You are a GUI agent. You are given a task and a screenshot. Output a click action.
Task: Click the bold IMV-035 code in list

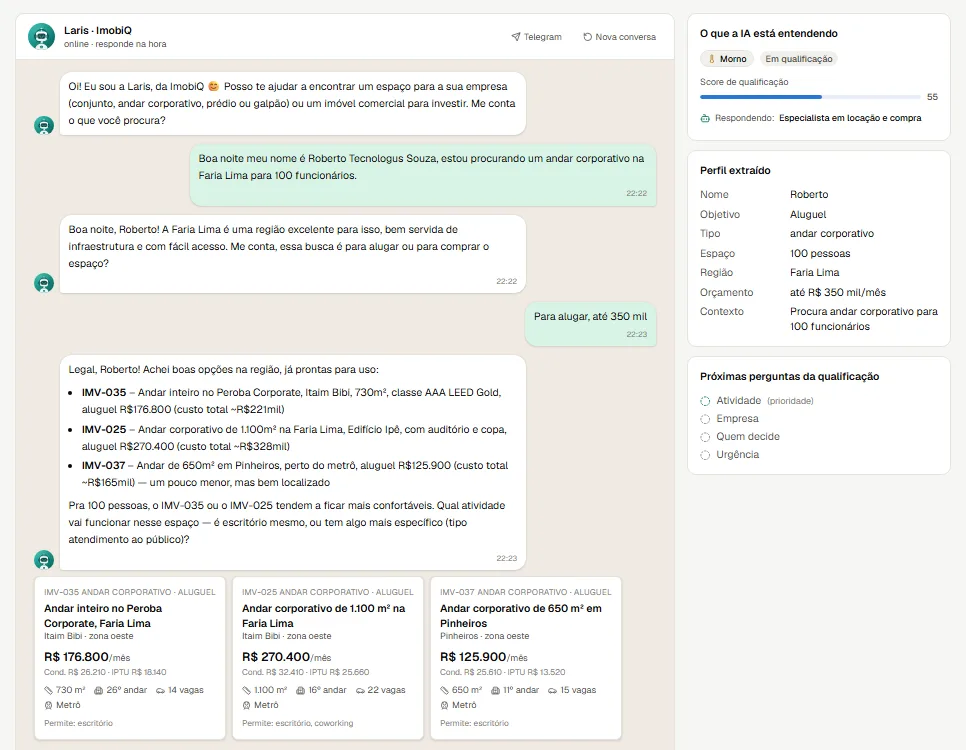[x=104, y=393]
